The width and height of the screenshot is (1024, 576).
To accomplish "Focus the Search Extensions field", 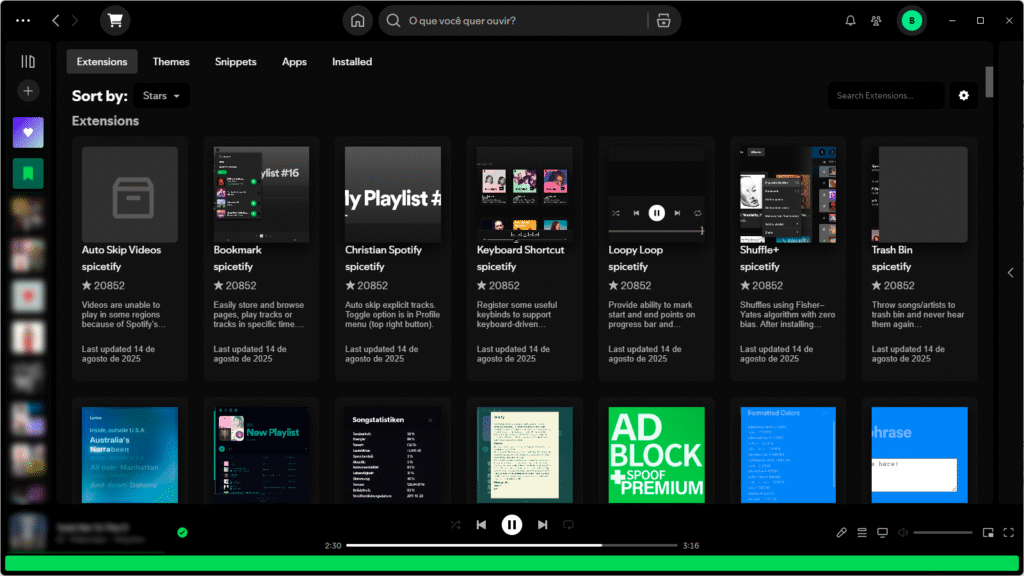I will click(x=886, y=95).
